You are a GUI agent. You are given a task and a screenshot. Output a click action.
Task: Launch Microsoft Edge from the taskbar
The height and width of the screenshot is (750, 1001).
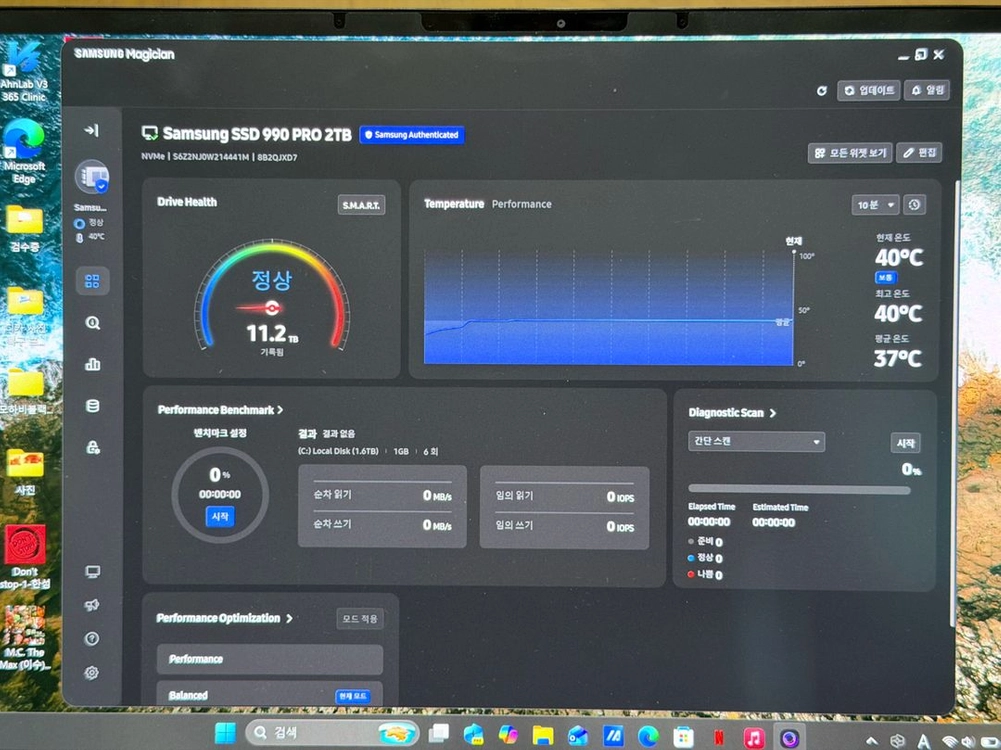[x=648, y=737]
